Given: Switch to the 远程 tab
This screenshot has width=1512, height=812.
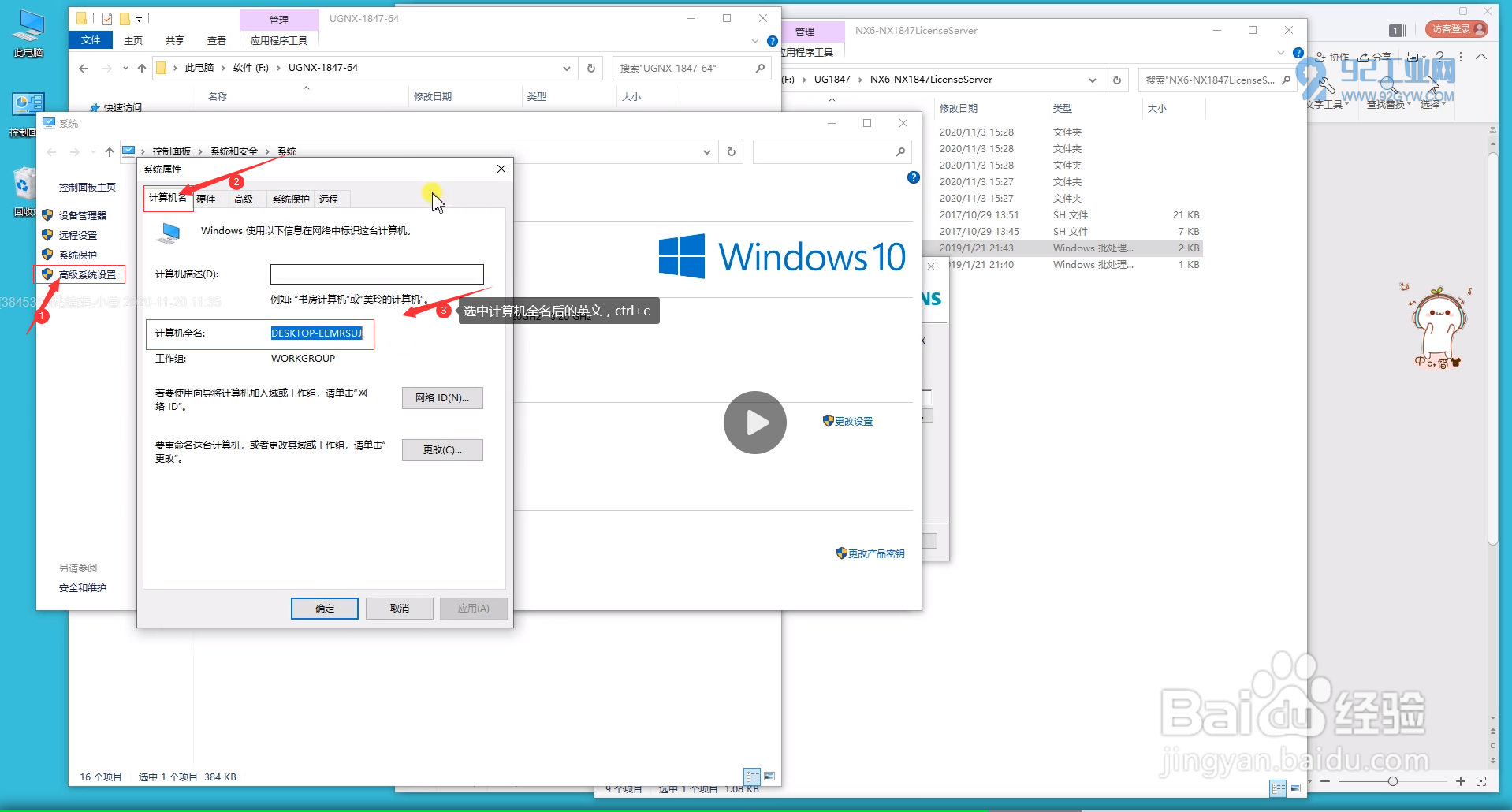Looking at the screenshot, I should coord(329,199).
